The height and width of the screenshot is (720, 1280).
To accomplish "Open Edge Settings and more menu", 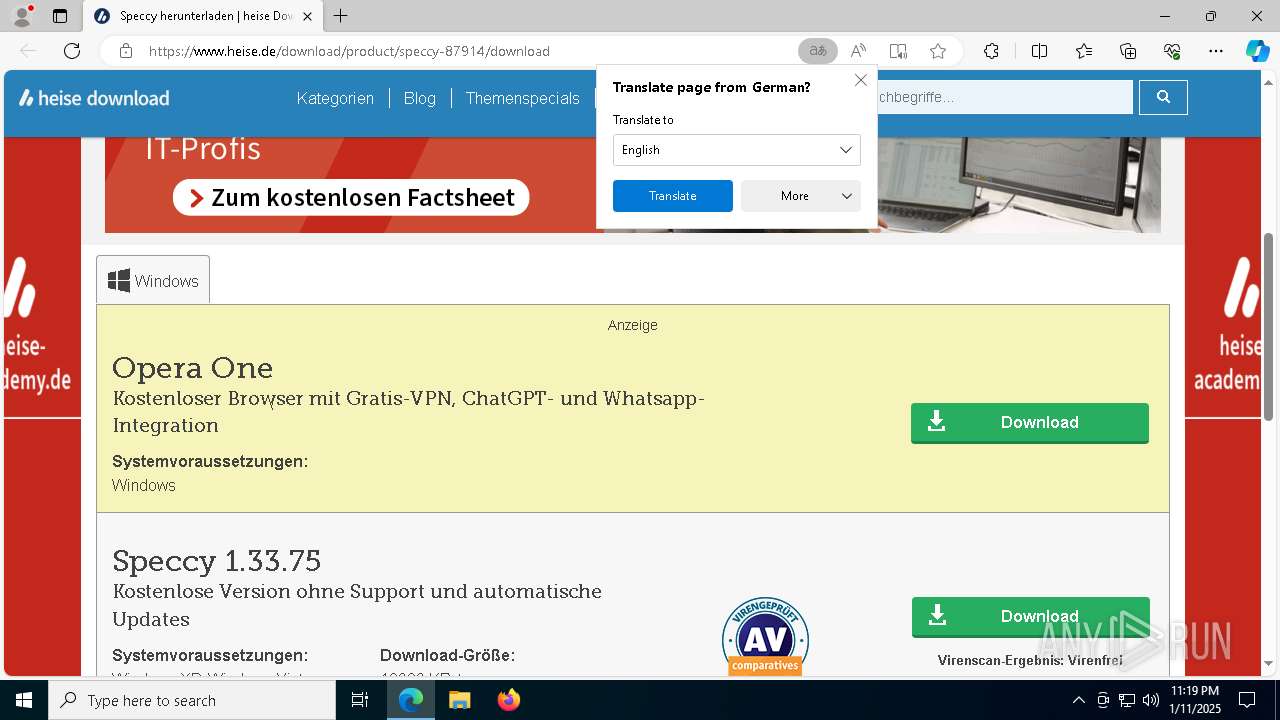I will tap(1216, 51).
